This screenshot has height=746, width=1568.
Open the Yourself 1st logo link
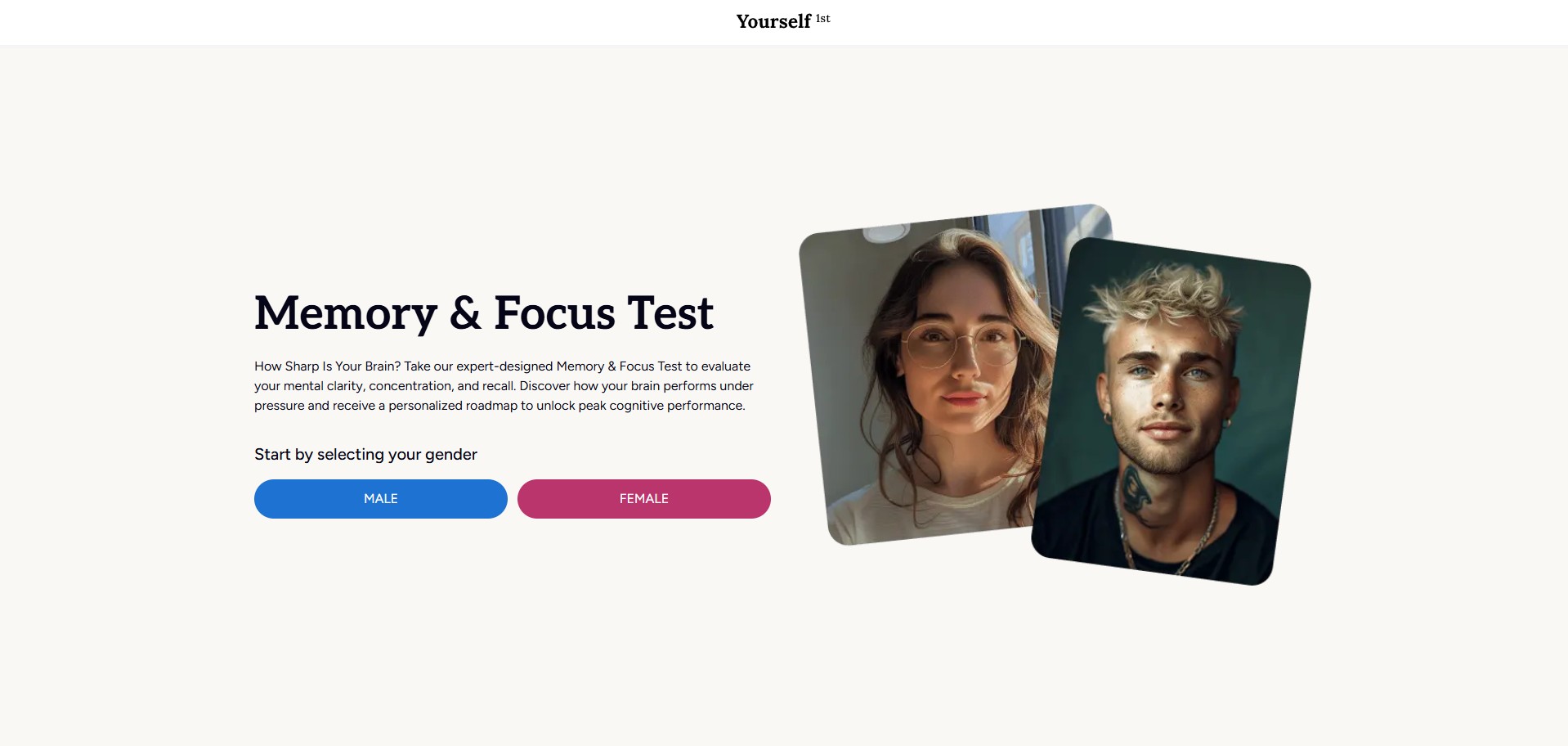coord(783,21)
